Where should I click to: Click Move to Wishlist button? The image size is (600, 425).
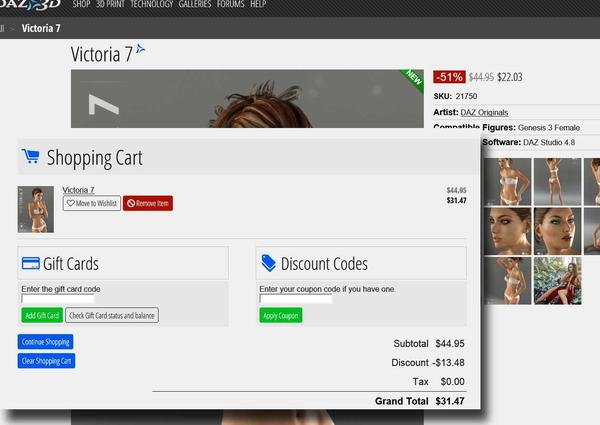coord(92,203)
